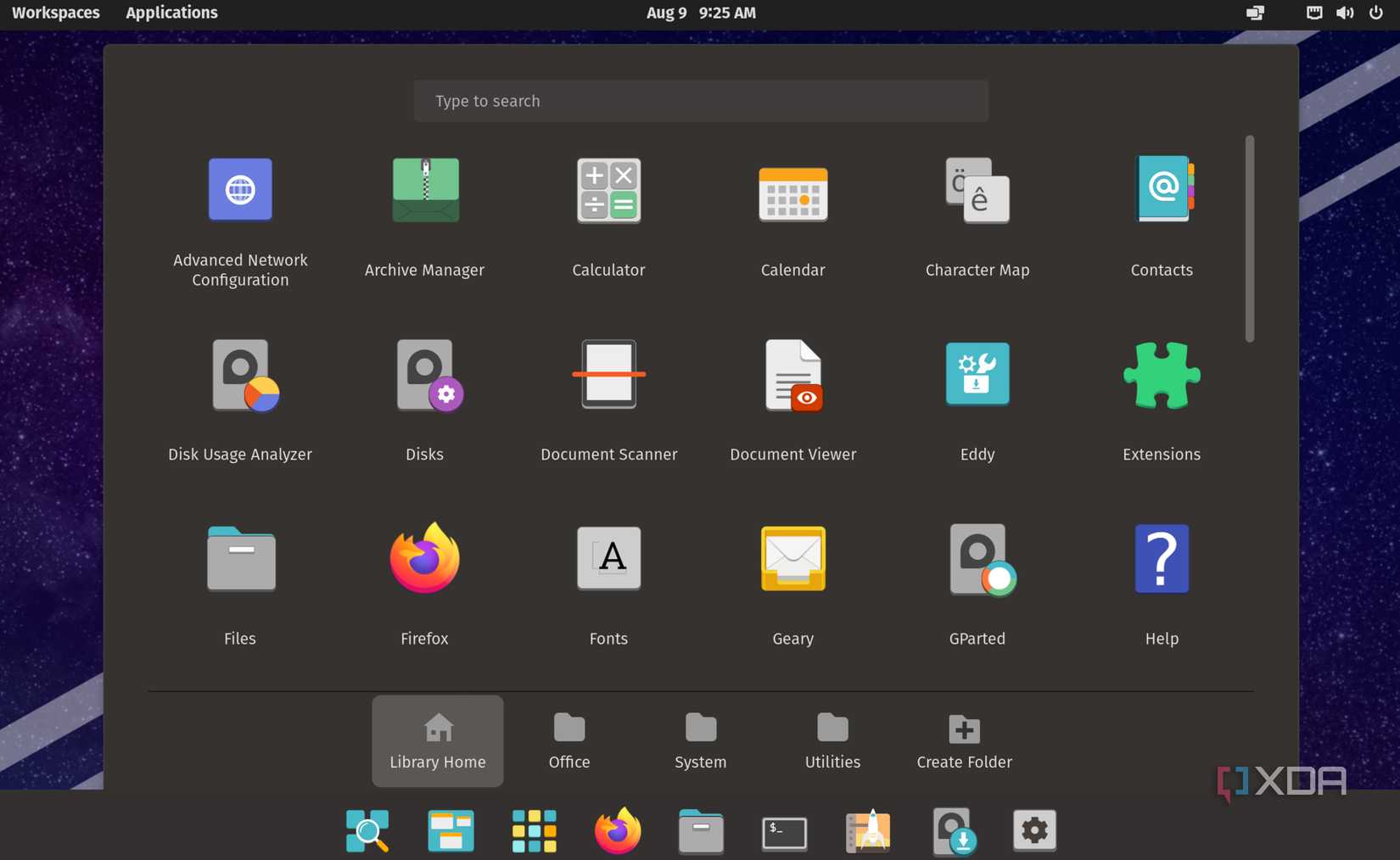
Task: Launch Eddy package installer
Action: coord(977,376)
